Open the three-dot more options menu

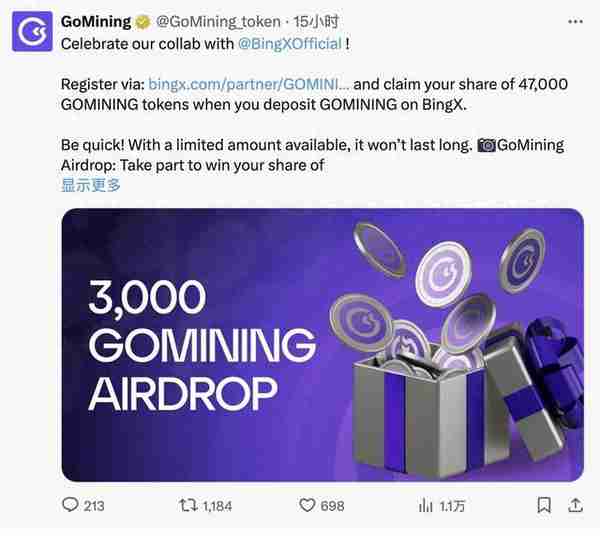click(575, 22)
